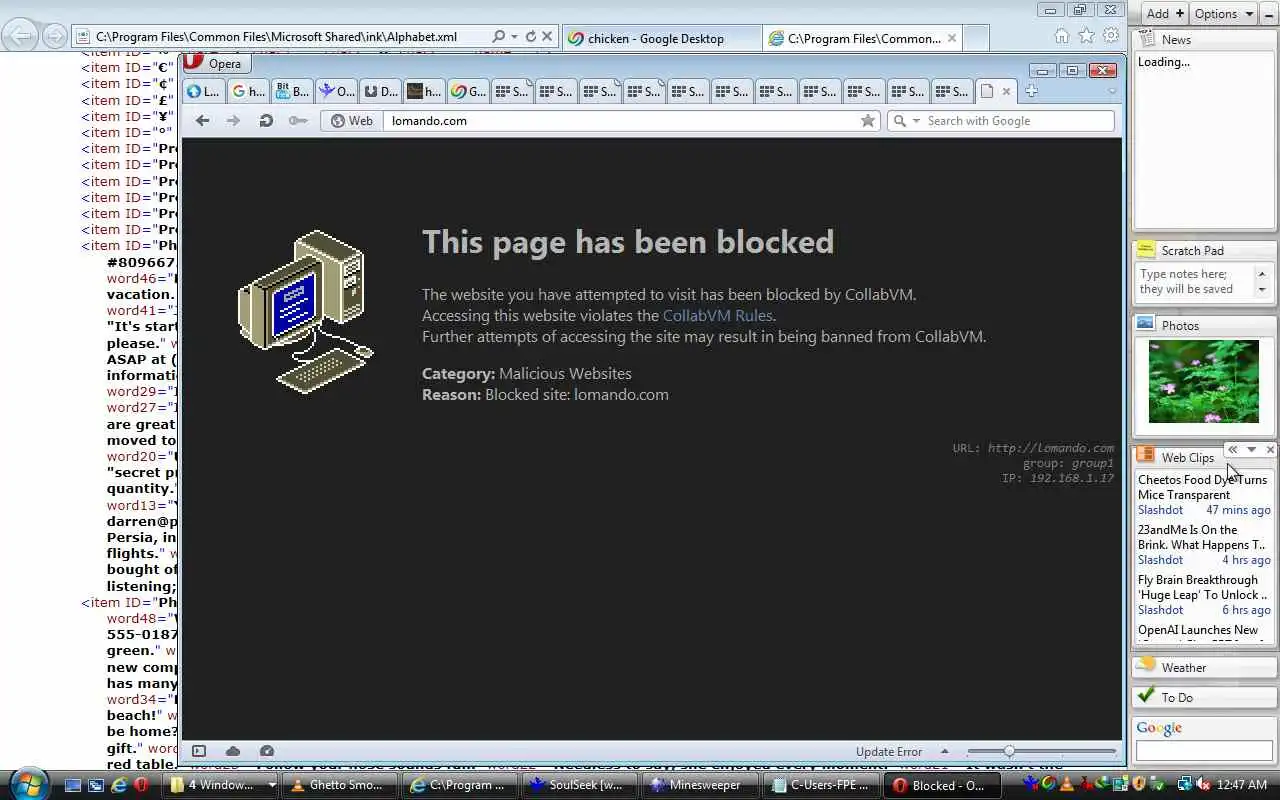Stop loading in Internet Explorer
The width and height of the screenshot is (1280, 800).
547,37
